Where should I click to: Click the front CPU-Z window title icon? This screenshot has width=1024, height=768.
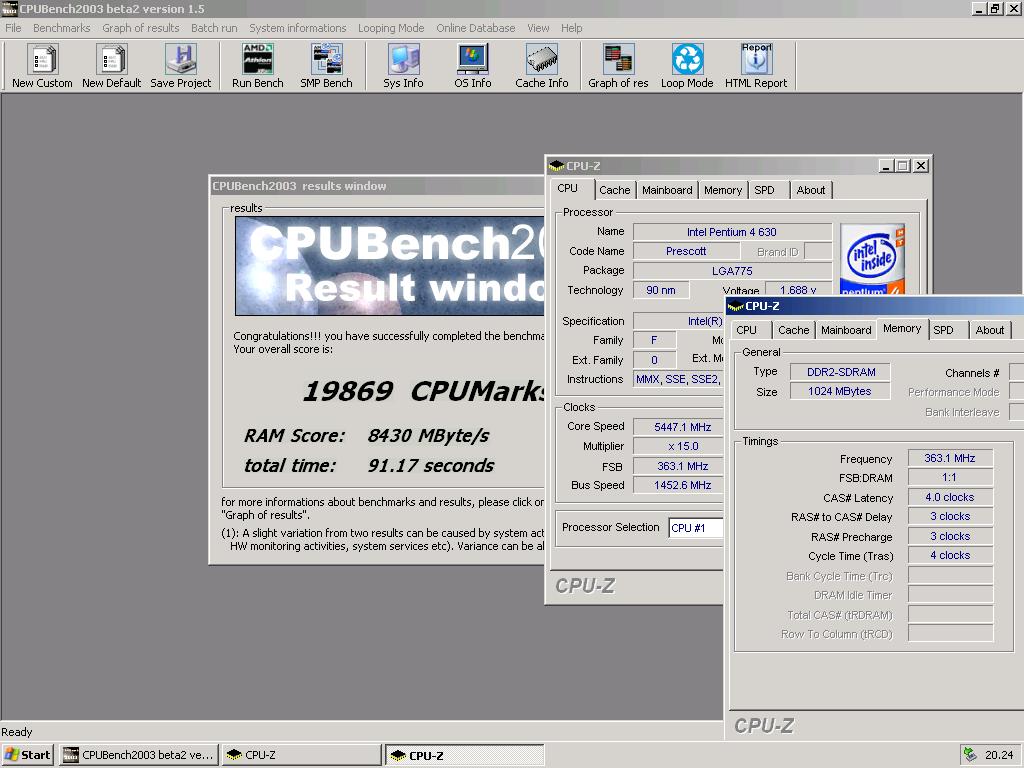coord(736,306)
